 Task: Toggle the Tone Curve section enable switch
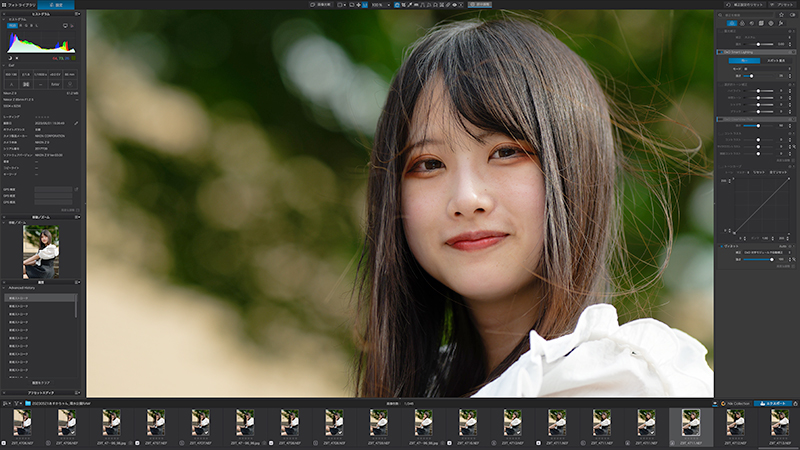721,167
